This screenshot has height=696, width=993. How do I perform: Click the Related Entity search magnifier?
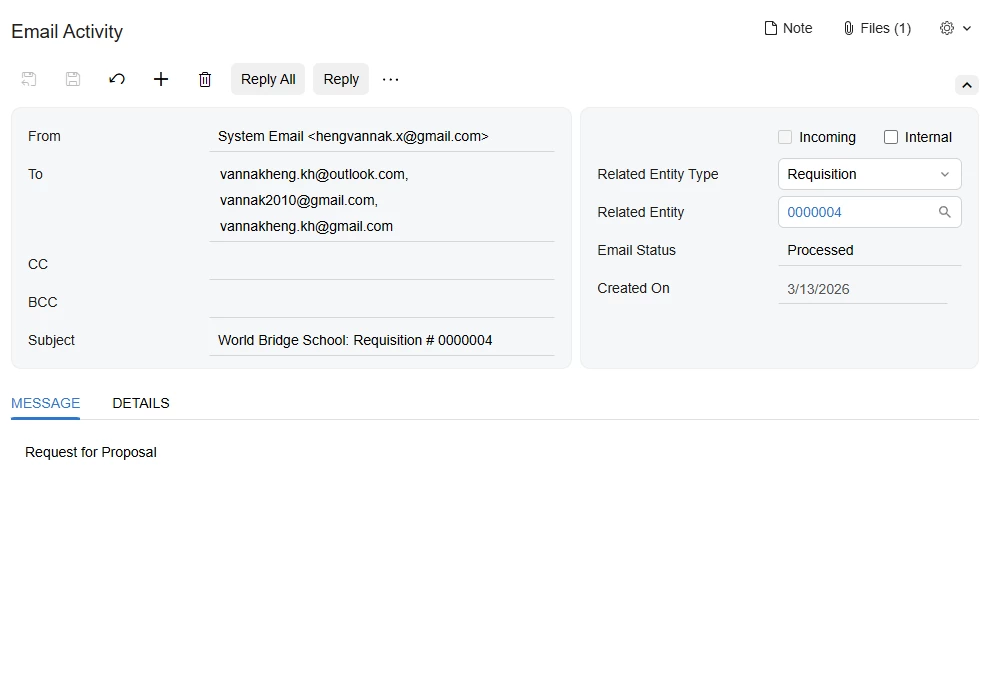[x=944, y=212]
